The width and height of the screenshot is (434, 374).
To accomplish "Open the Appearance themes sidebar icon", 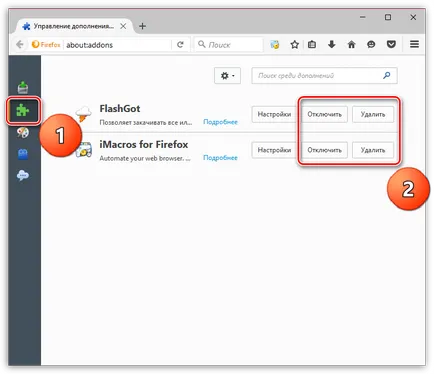I will [23, 132].
